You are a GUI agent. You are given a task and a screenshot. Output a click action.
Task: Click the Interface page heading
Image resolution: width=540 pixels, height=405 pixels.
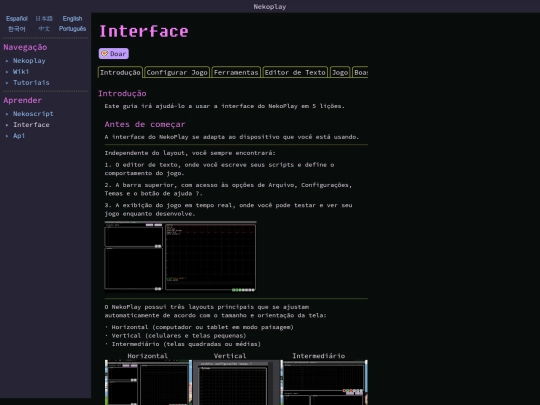tap(144, 31)
